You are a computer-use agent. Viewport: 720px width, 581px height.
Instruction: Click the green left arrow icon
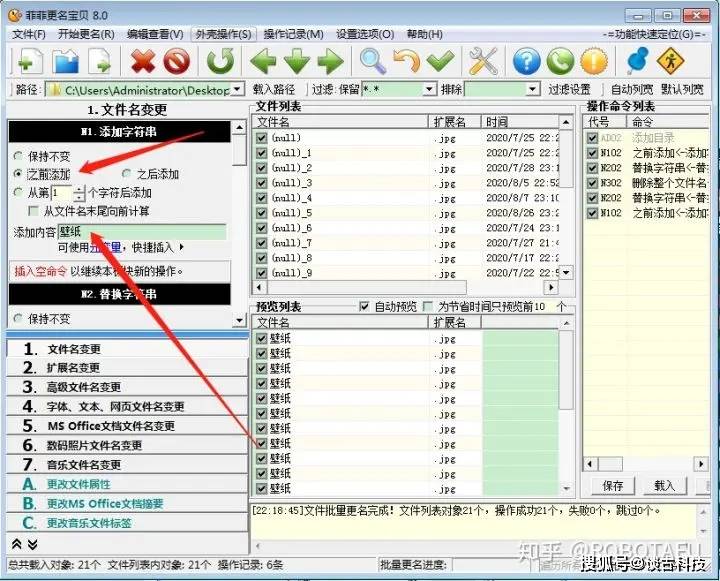[x=263, y=61]
